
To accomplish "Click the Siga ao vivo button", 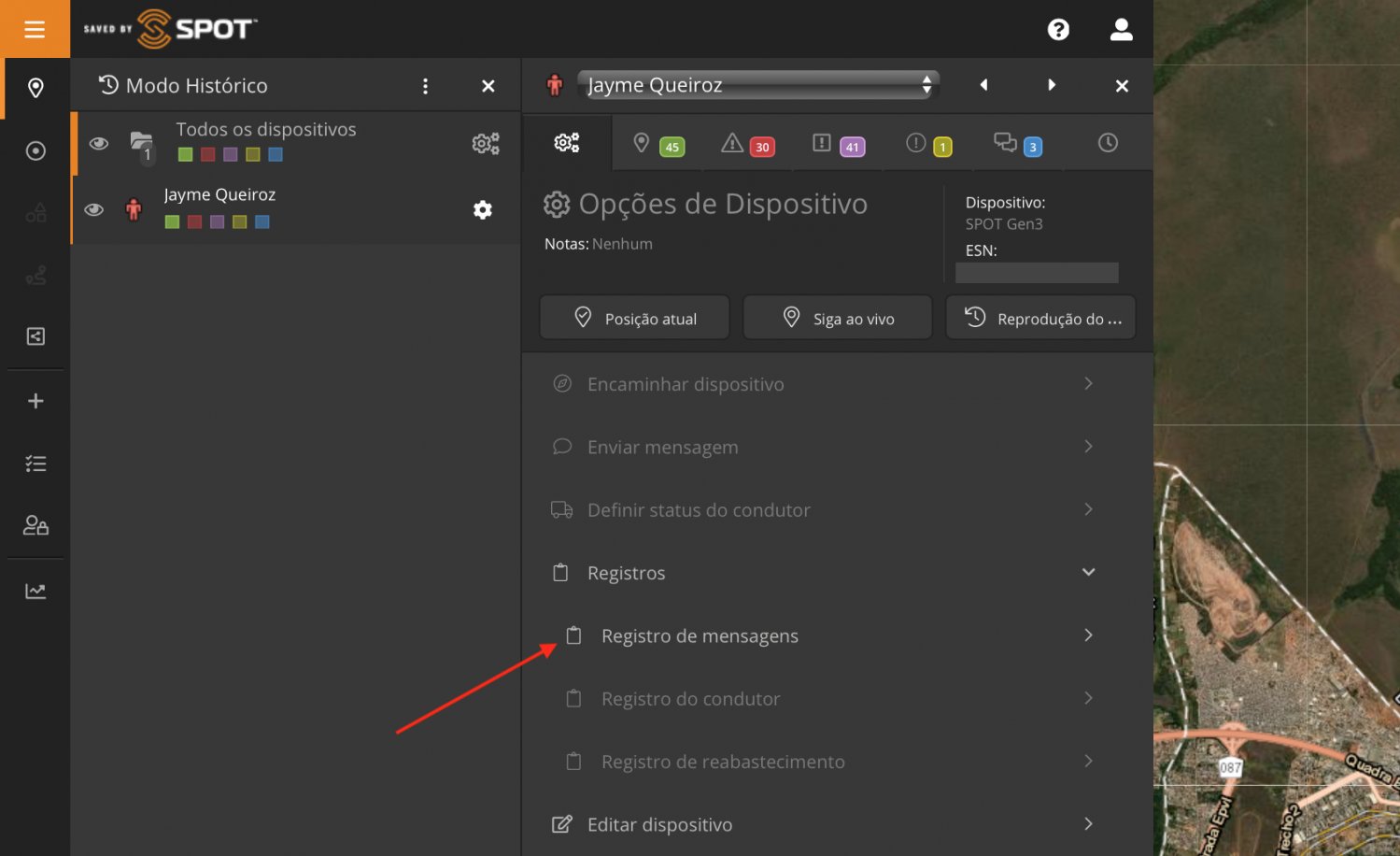I will (838, 319).
